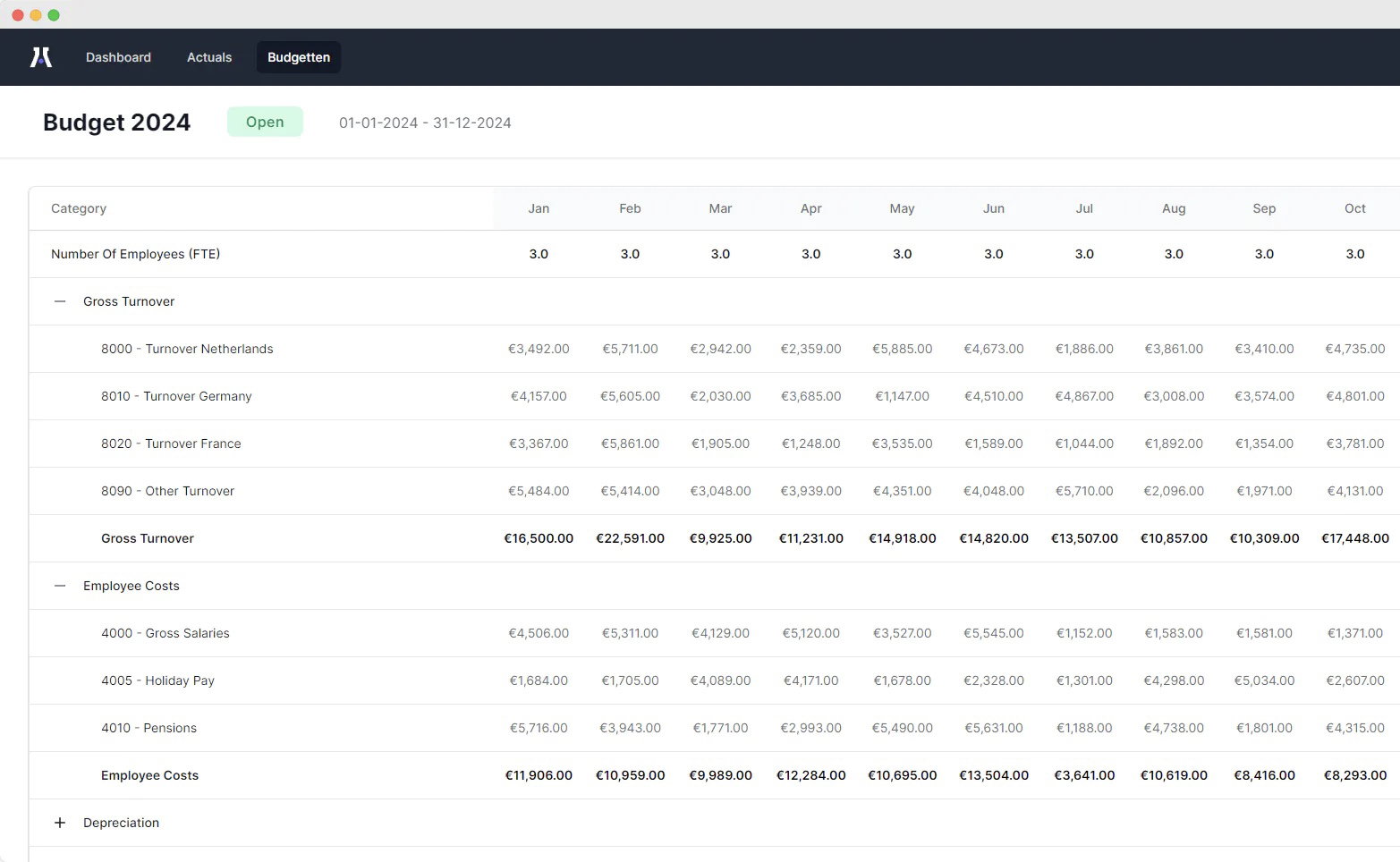Select the Oct FTE value

1355,254
